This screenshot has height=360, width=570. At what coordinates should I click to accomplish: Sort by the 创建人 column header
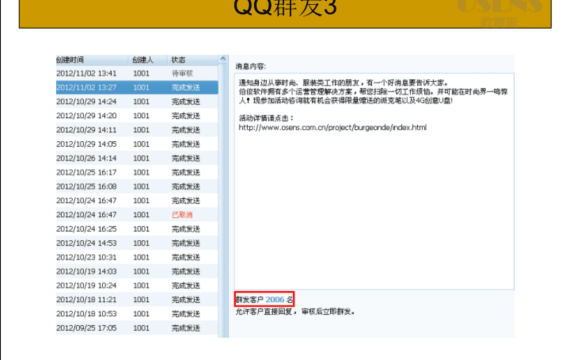(x=148, y=60)
